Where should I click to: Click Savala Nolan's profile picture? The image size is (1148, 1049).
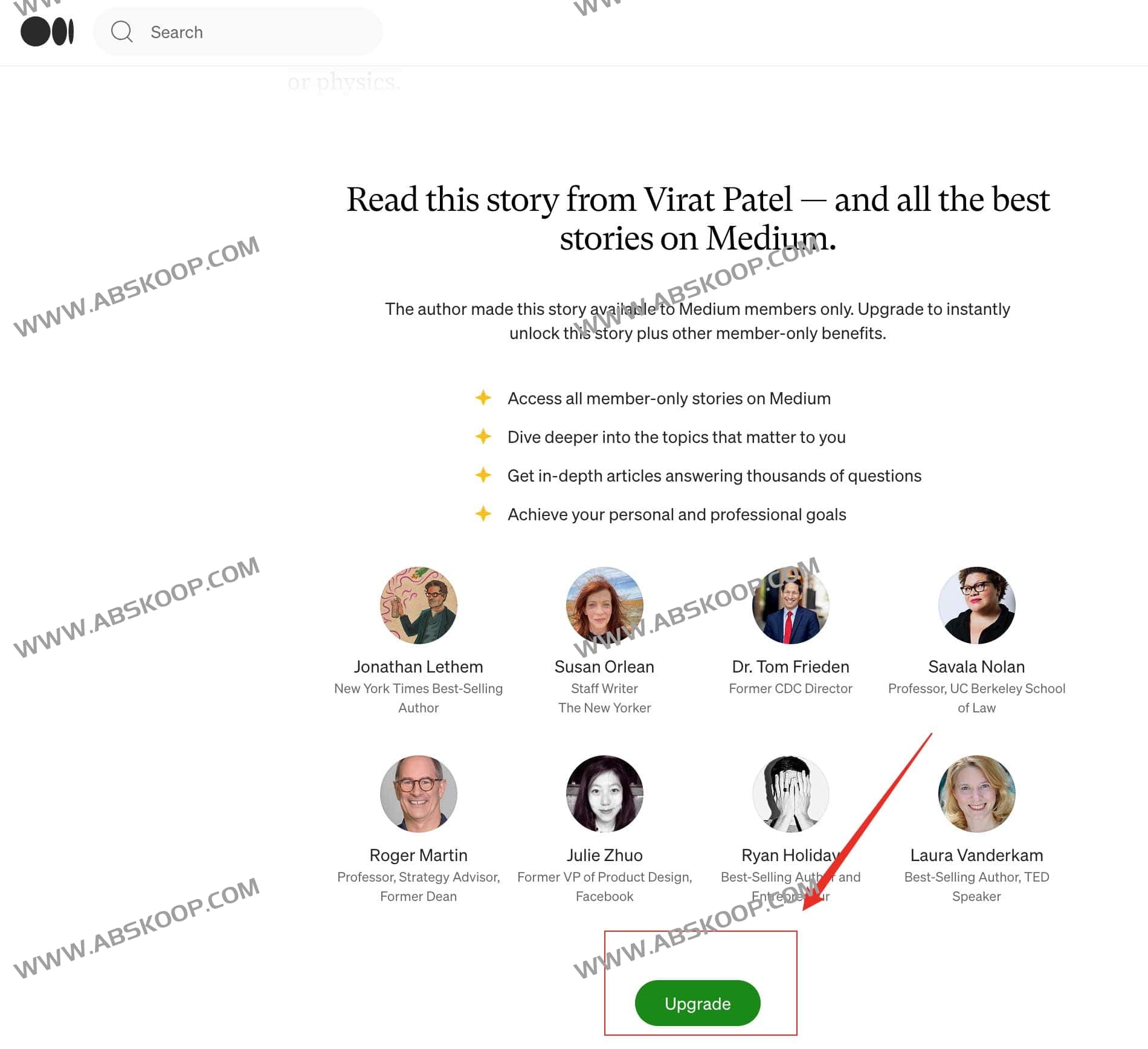point(976,605)
